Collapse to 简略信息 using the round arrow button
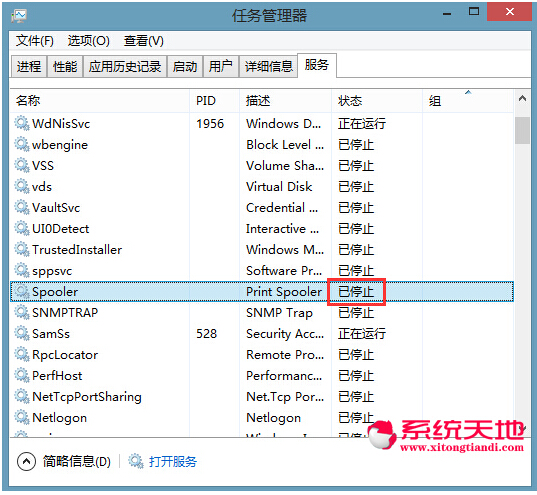537x495 pixels. tap(26, 461)
